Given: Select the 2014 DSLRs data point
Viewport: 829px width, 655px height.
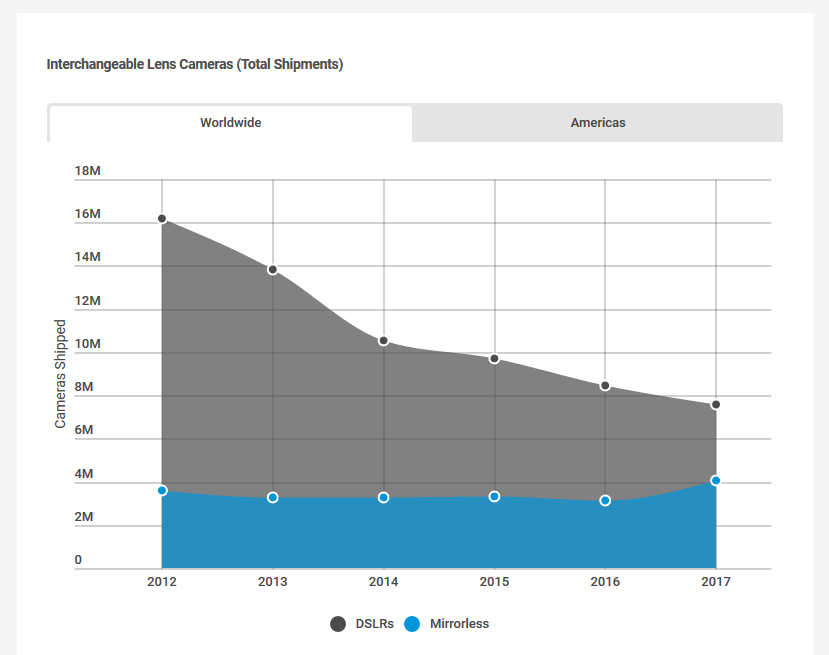Looking at the screenshot, I should 383,341.
